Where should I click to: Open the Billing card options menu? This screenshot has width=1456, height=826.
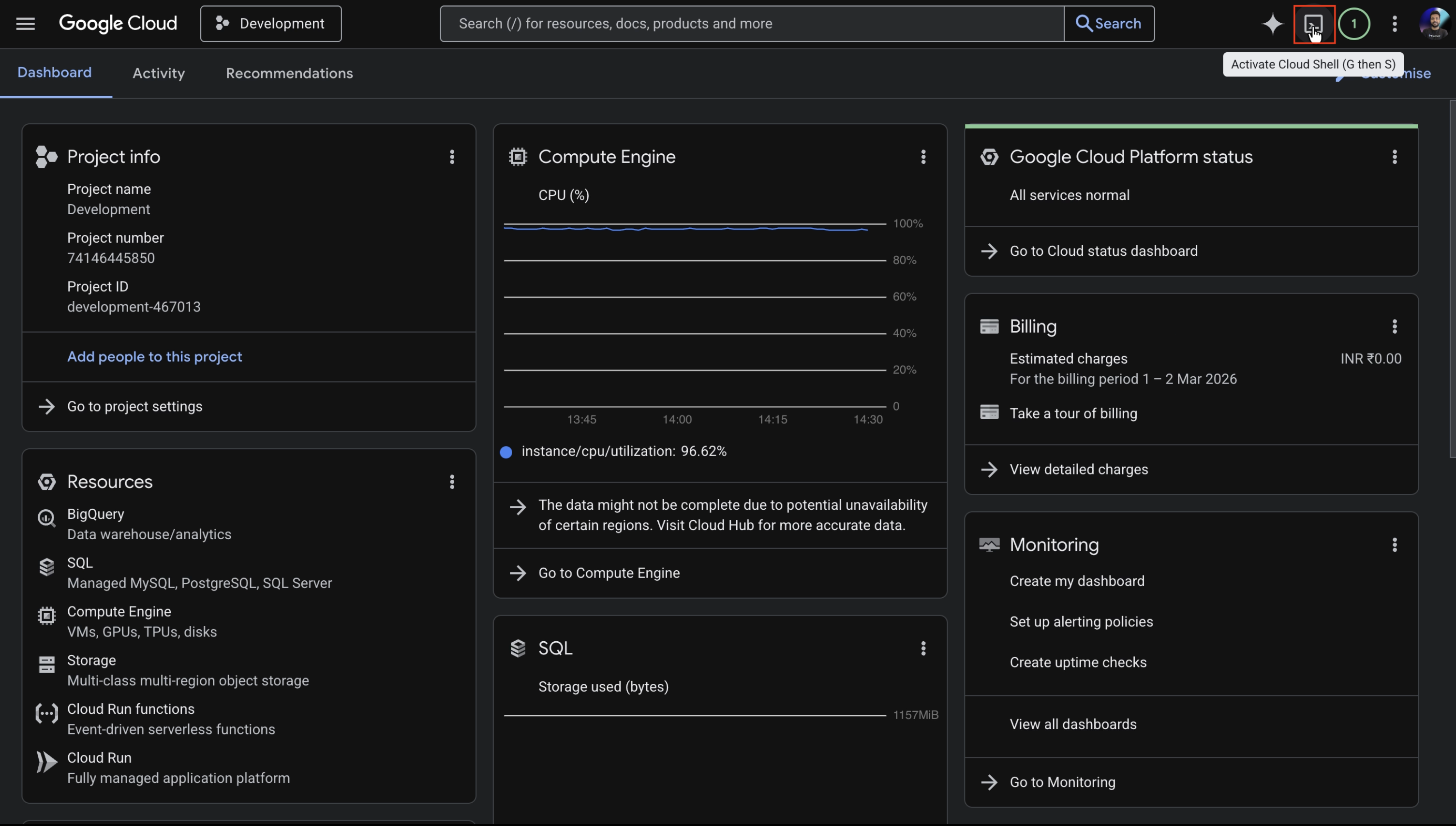[x=1394, y=326]
